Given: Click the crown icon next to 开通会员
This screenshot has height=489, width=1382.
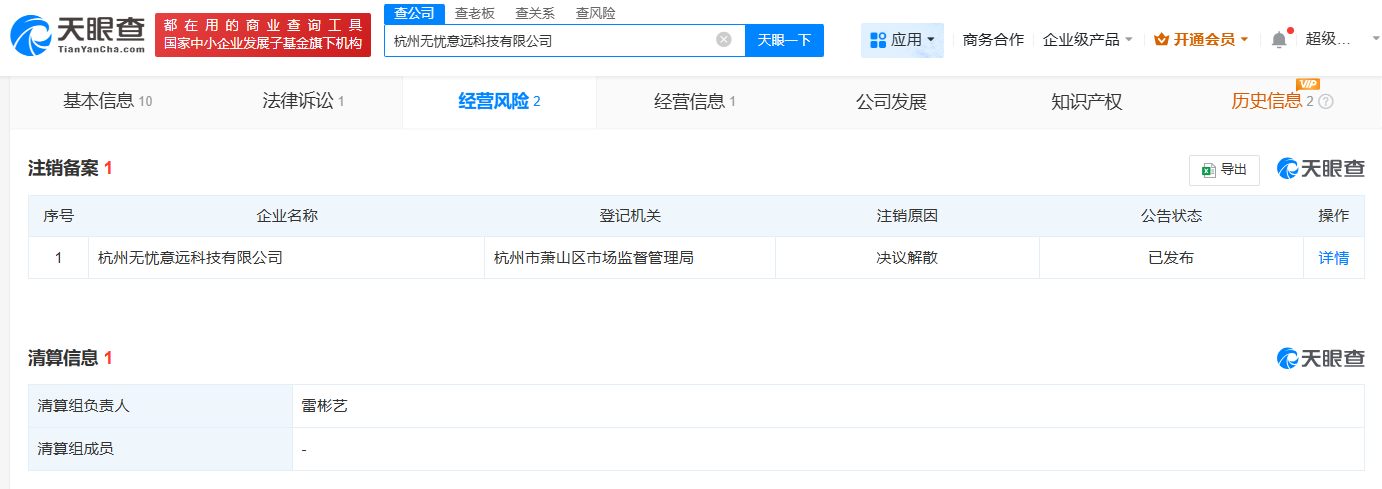Looking at the screenshot, I should point(1161,40).
